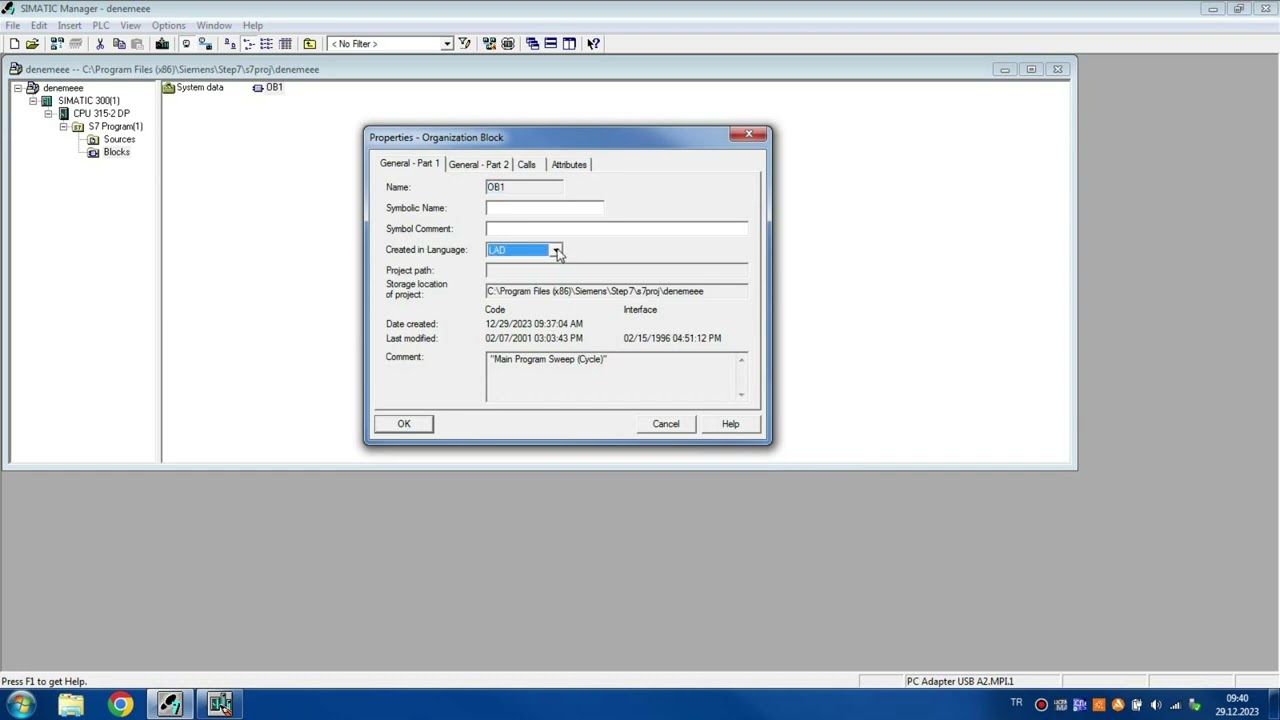Arrange windows horizontally using toolbar icon
The height and width of the screenshot is (720, 1280).
(x=550, y=44)
